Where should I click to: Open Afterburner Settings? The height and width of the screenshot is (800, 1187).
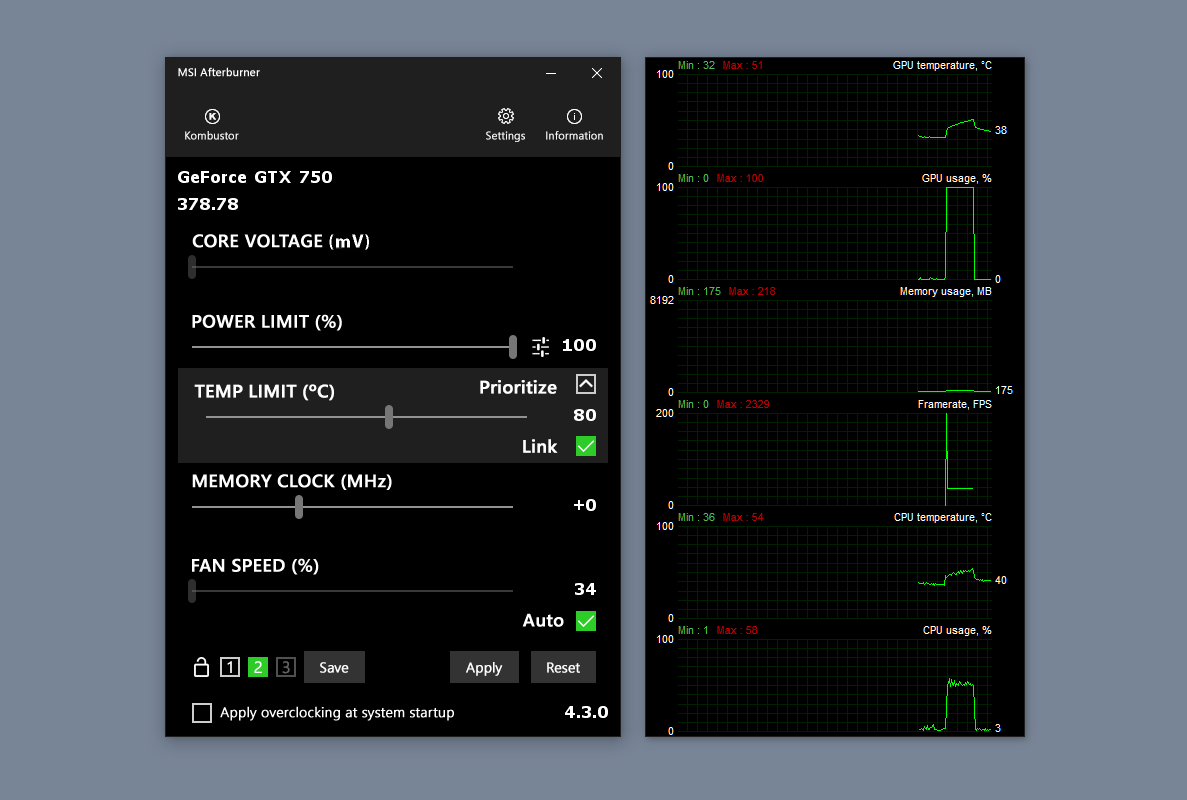(x=505, y=122)
